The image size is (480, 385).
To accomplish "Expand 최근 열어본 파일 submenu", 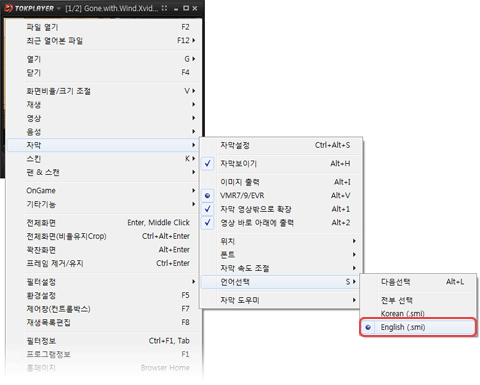I will tap(104, 41).
